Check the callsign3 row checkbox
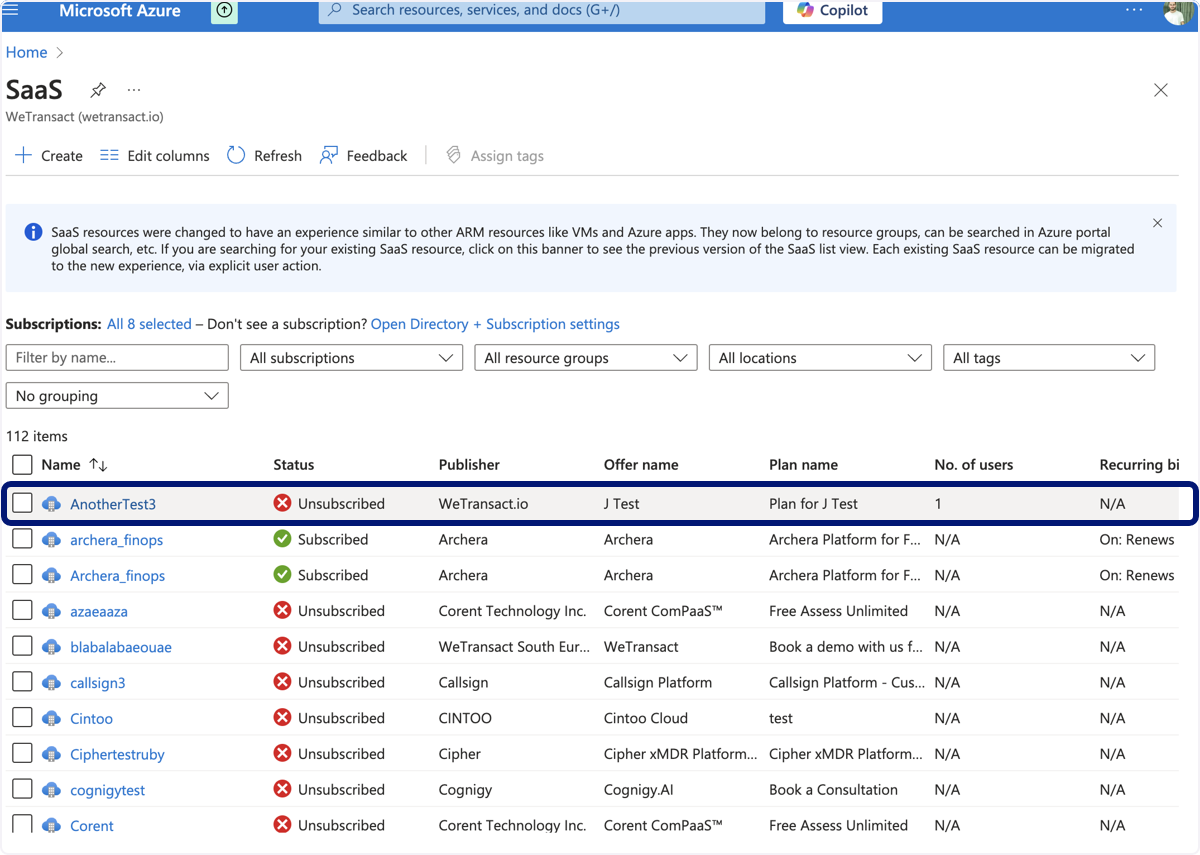Viewport: 1200px width, 855px height. click(22, 682)
